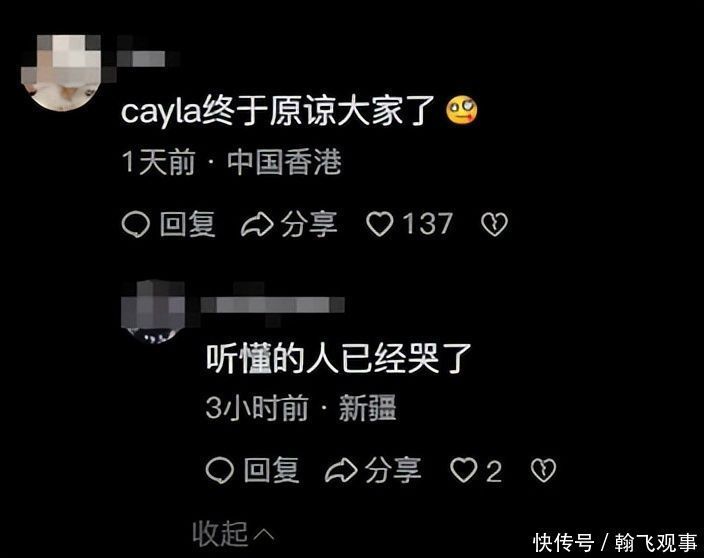The image size is (704, 558).
Task: Like the 听懂的人已经哭了 reply
Action: click(464, 470)
